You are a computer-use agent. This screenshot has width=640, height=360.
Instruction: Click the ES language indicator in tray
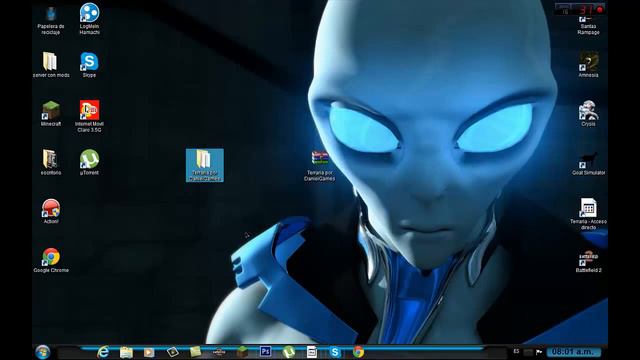(x=516, y=351)
